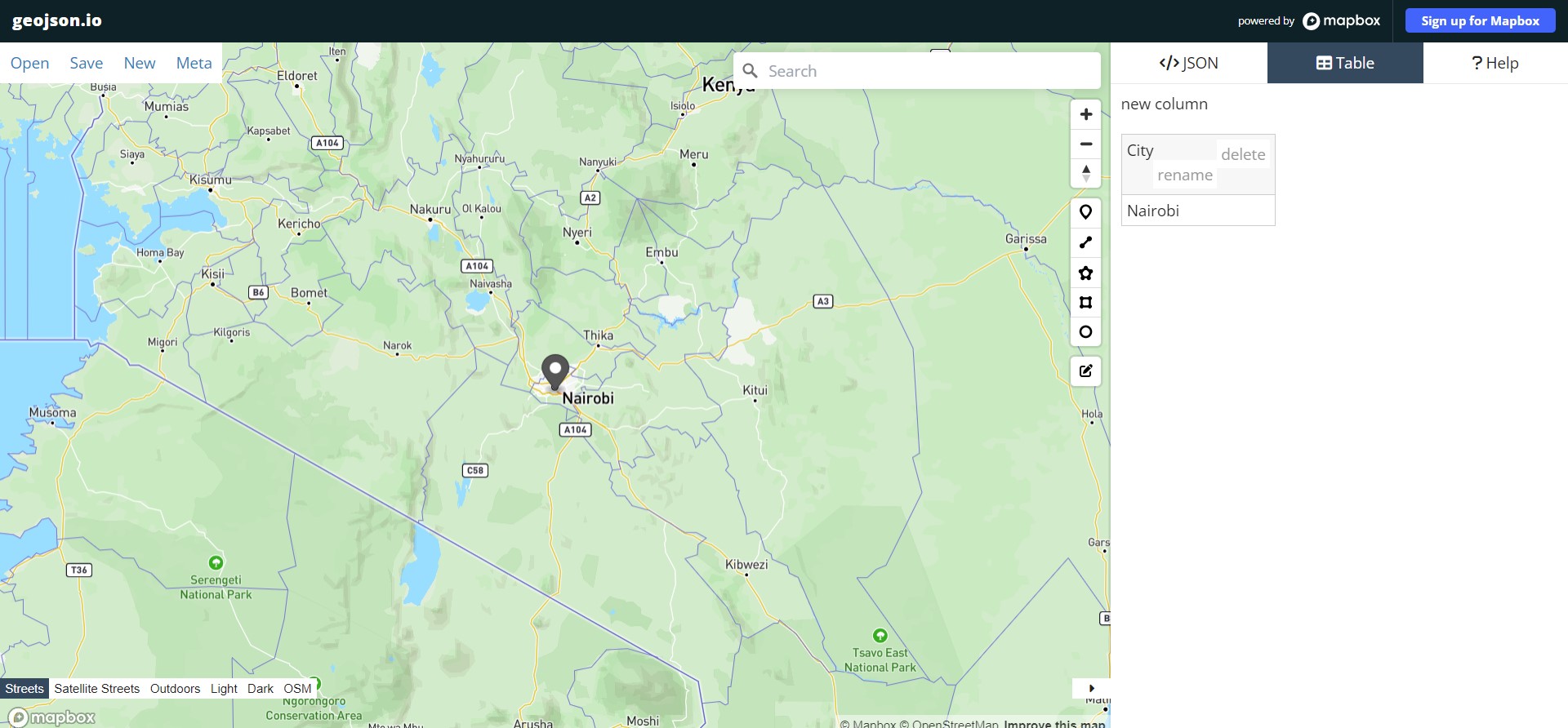Switch base map to Satellite Streets
Screen dimensions: 1568x728
tap(96, 689)
